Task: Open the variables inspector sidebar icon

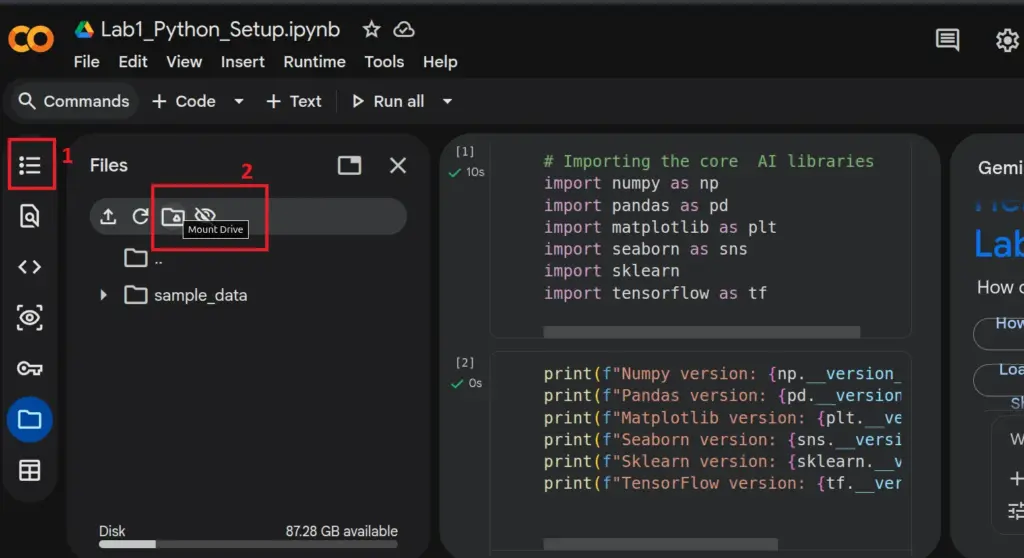Action: (29, 318)
